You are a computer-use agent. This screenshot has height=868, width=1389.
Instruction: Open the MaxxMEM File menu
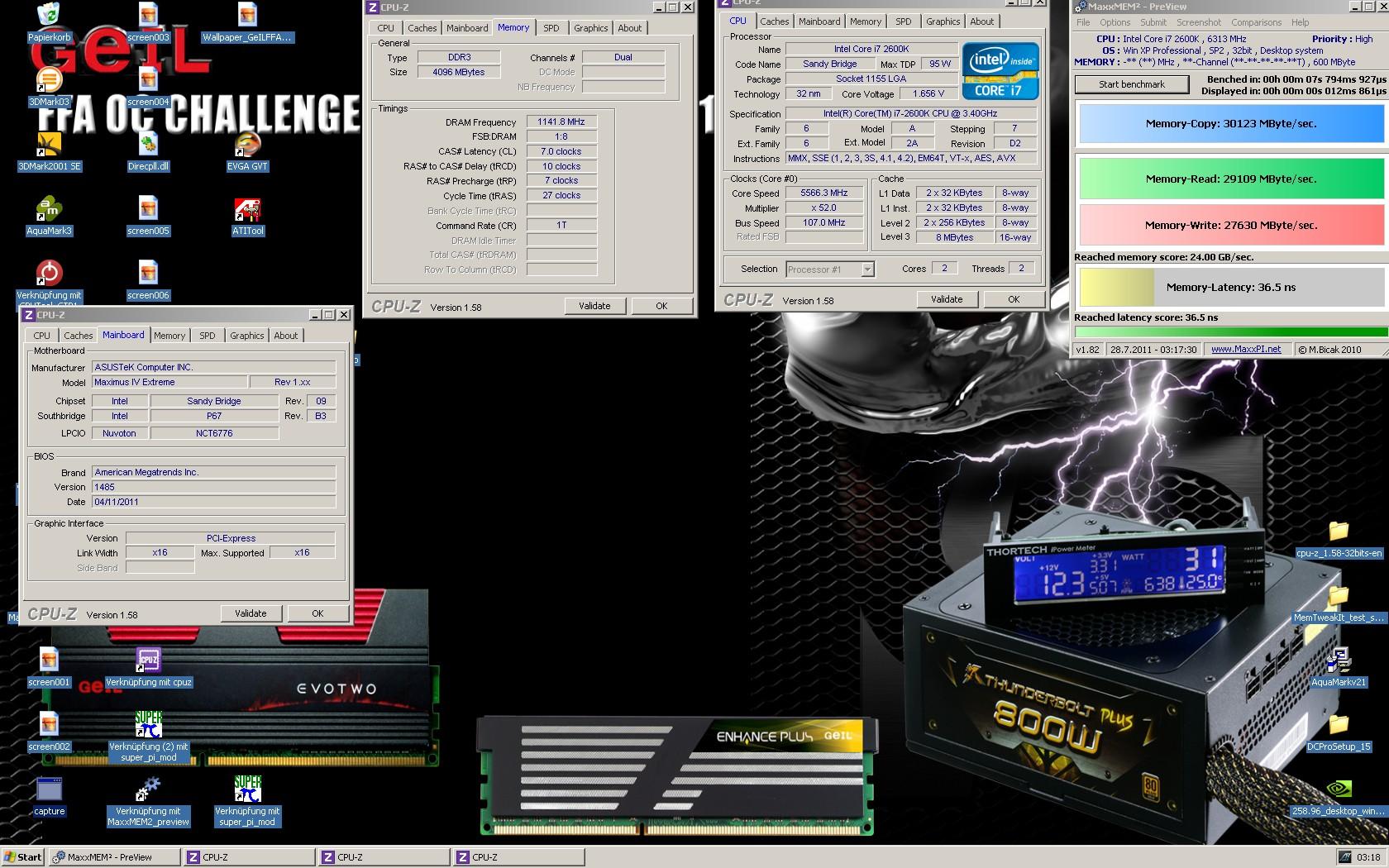click(1083, 22)
